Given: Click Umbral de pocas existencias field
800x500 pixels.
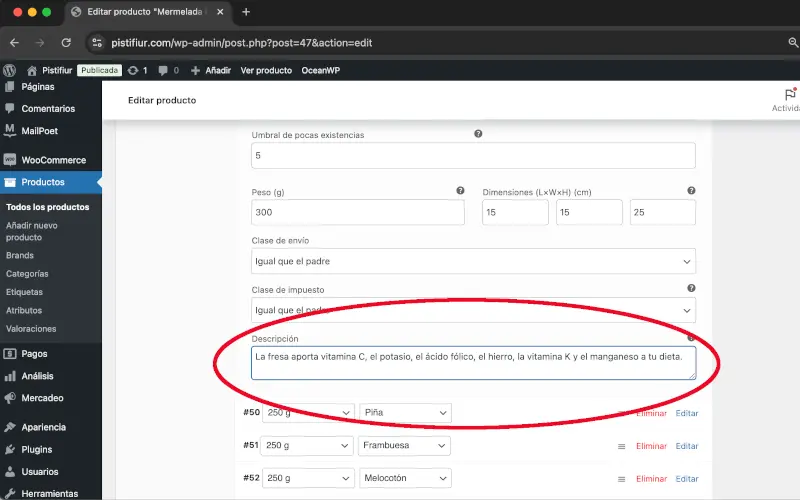Looking at the screenshot, I should pos(473,156).
